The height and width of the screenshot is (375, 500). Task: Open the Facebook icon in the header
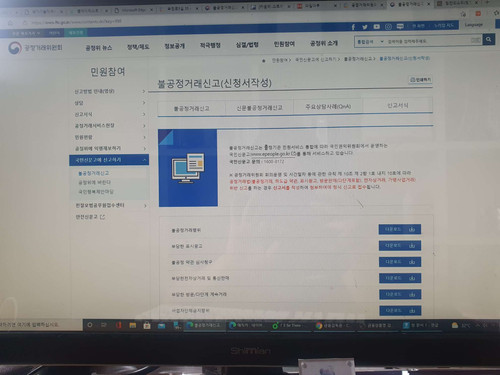point(353,27)
